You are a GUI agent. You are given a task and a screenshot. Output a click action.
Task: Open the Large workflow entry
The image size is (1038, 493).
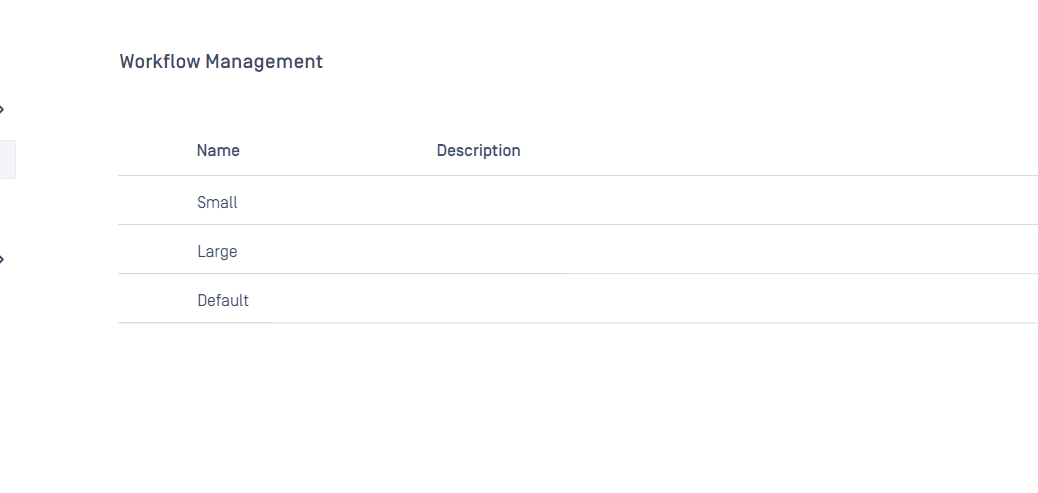(217, 251)
